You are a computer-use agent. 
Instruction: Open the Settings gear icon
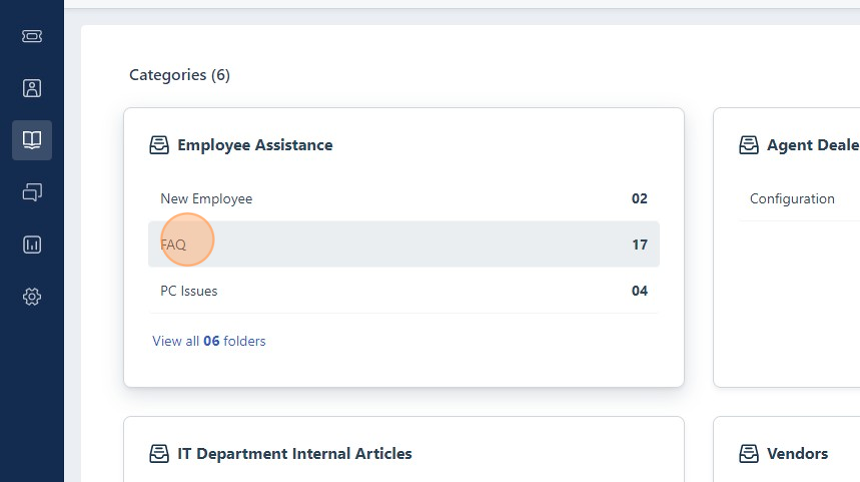click(32, 297)
